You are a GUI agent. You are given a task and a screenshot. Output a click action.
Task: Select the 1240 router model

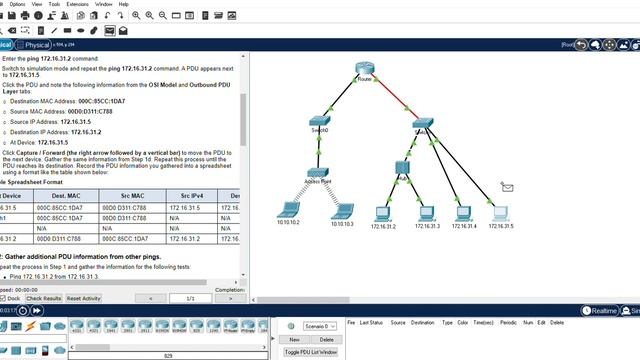(213, 327)
